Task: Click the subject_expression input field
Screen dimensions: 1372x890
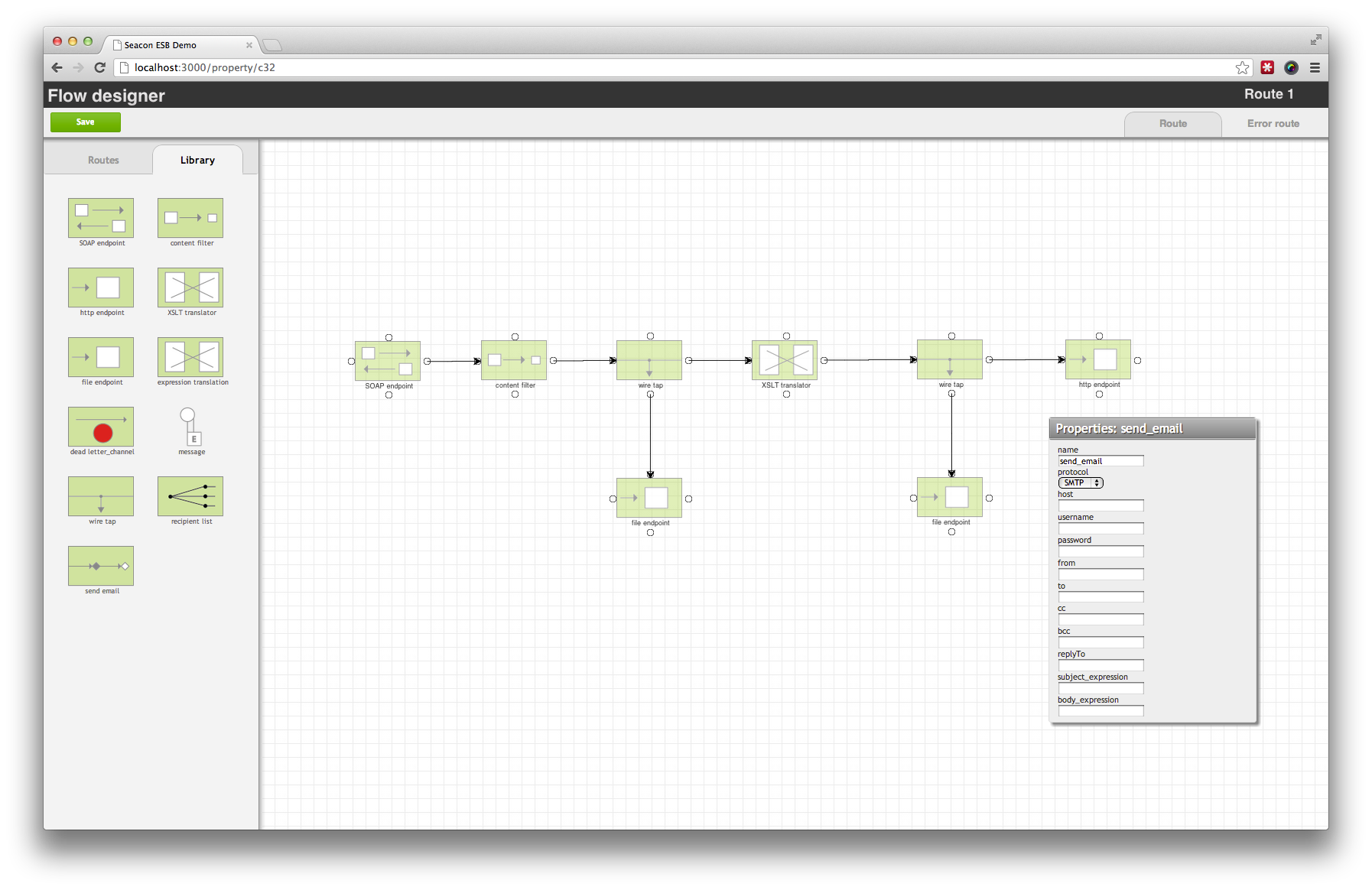Action: point(1101,688)
